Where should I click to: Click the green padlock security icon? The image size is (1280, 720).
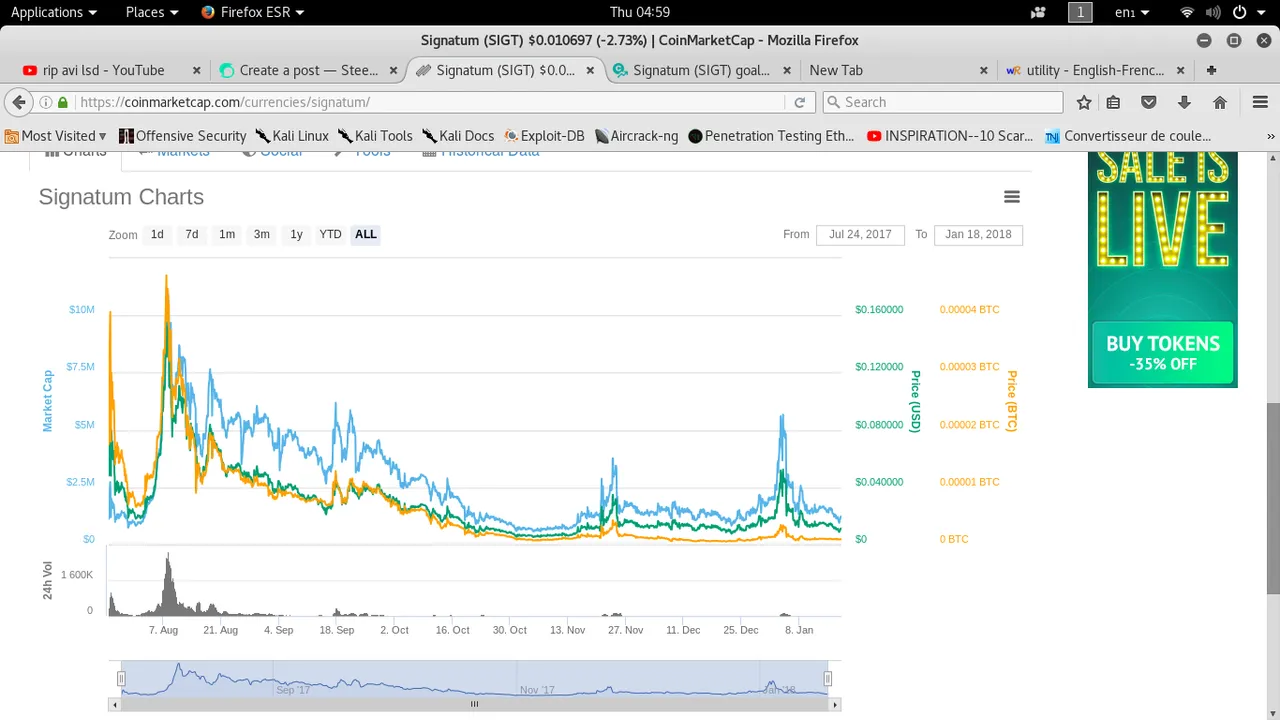(63, 102)
